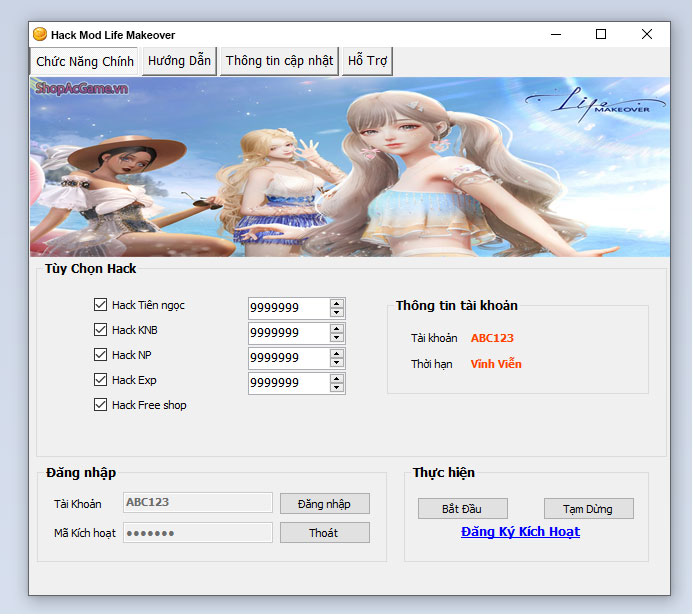Increase the Hack Tiên ngọc value with up arrow
This screenshot has height=616, width=693.
pyautogui.click(x=337, y=304)
